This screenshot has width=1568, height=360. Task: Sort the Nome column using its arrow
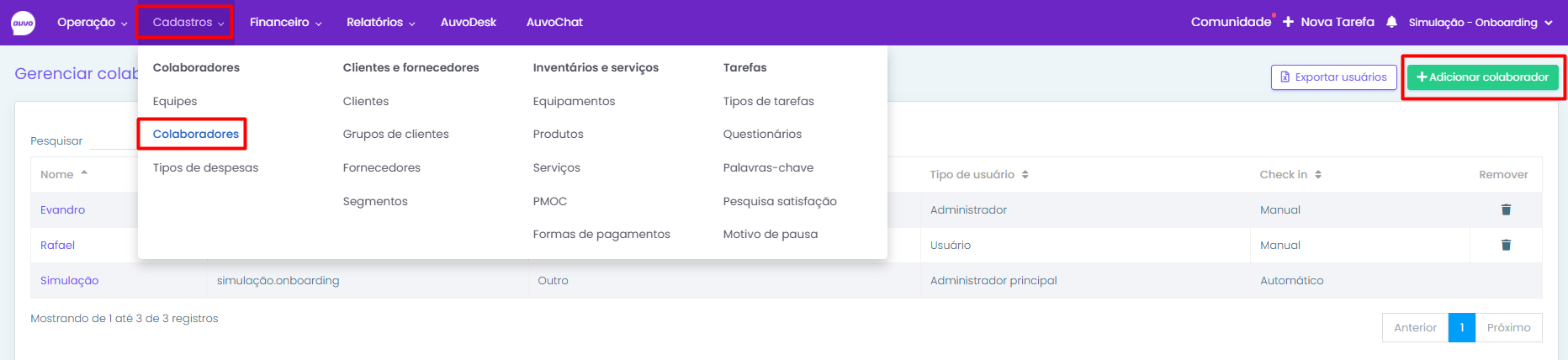84,173
